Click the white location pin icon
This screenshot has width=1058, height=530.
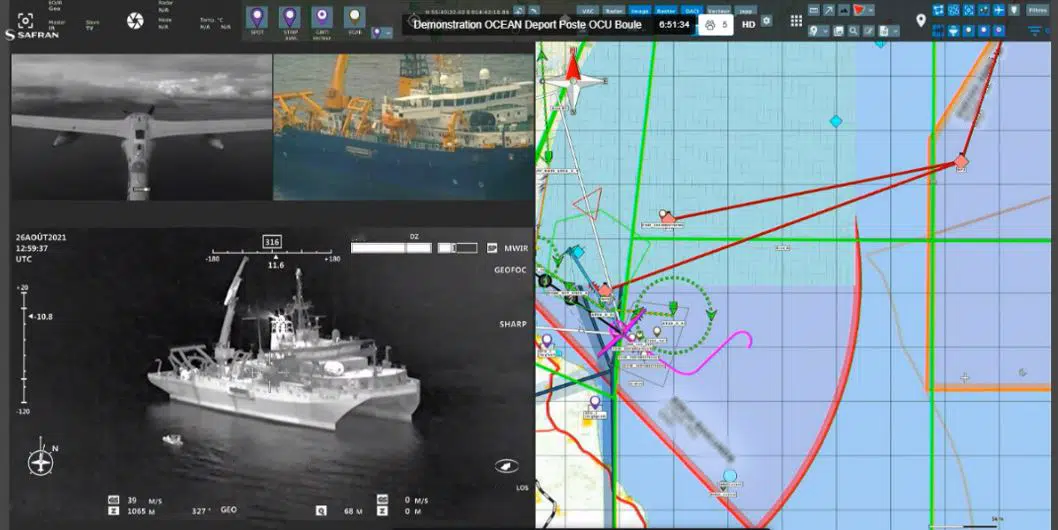click(x=921, y=20)
